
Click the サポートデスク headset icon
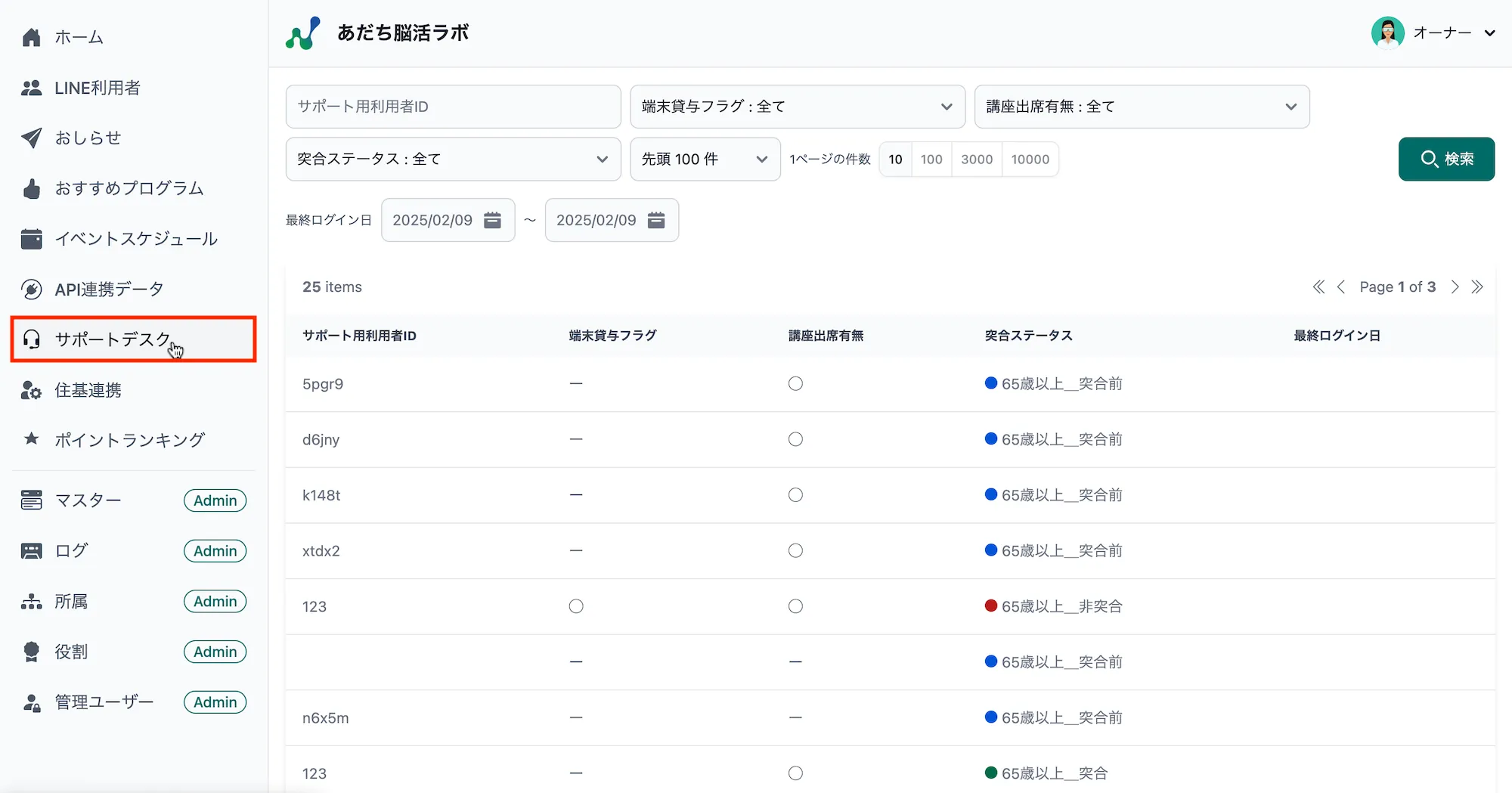pos(30,339)
